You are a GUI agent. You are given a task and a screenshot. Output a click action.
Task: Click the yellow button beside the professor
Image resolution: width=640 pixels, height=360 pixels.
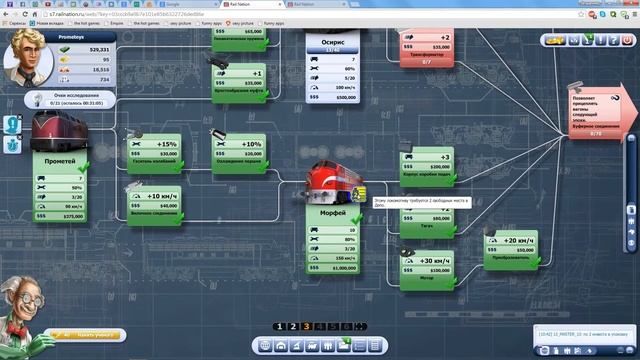tap(86, 335)
